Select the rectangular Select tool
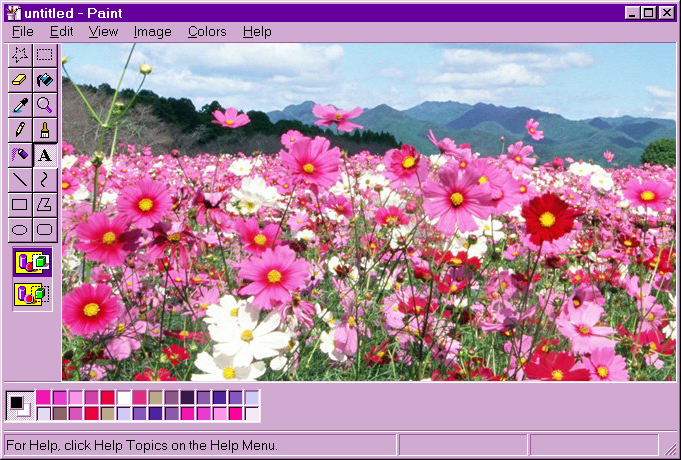681x460 pixels. [45, 55]
